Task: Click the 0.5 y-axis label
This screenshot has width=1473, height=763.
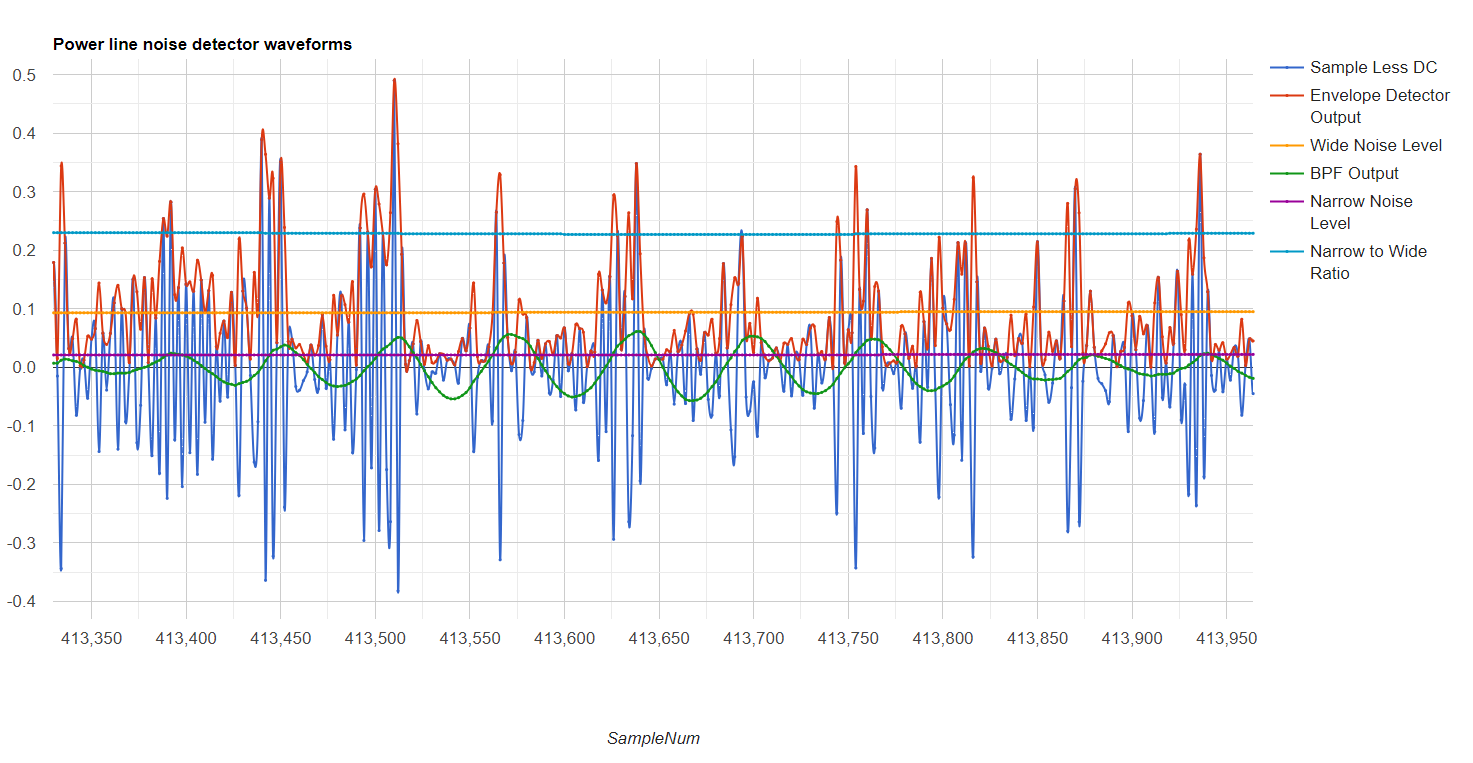Action: point(25,75)
